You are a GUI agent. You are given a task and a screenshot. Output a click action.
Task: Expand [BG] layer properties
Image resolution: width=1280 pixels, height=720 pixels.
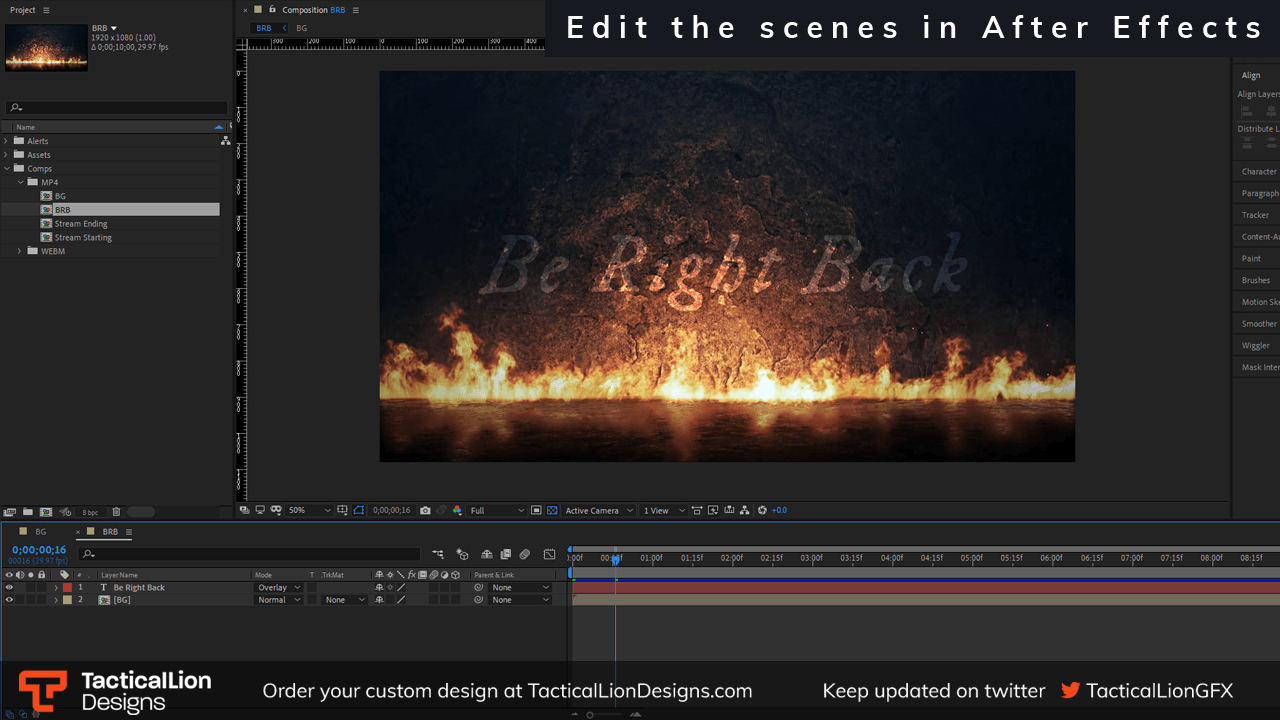click(x=56, y=600)
